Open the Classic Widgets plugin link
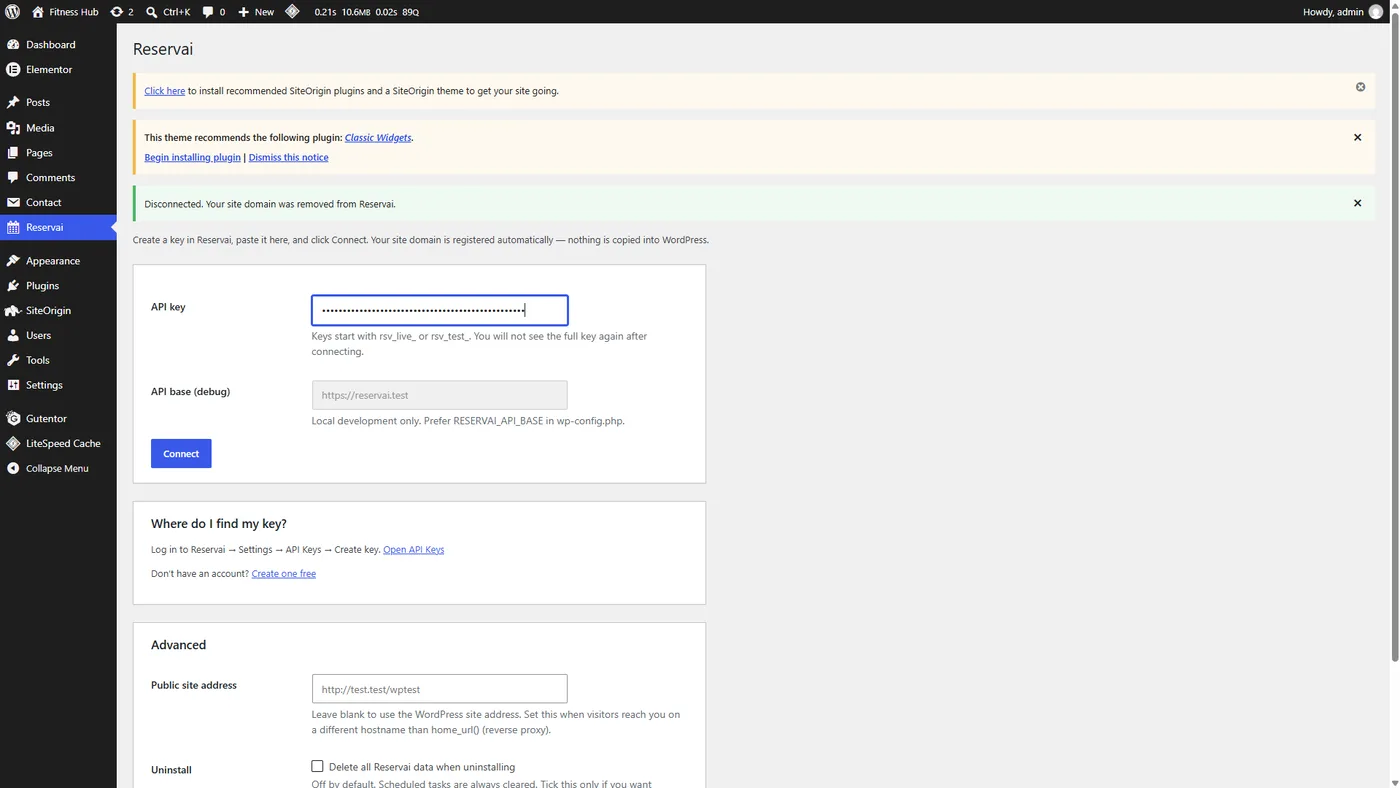 point(378,138)
